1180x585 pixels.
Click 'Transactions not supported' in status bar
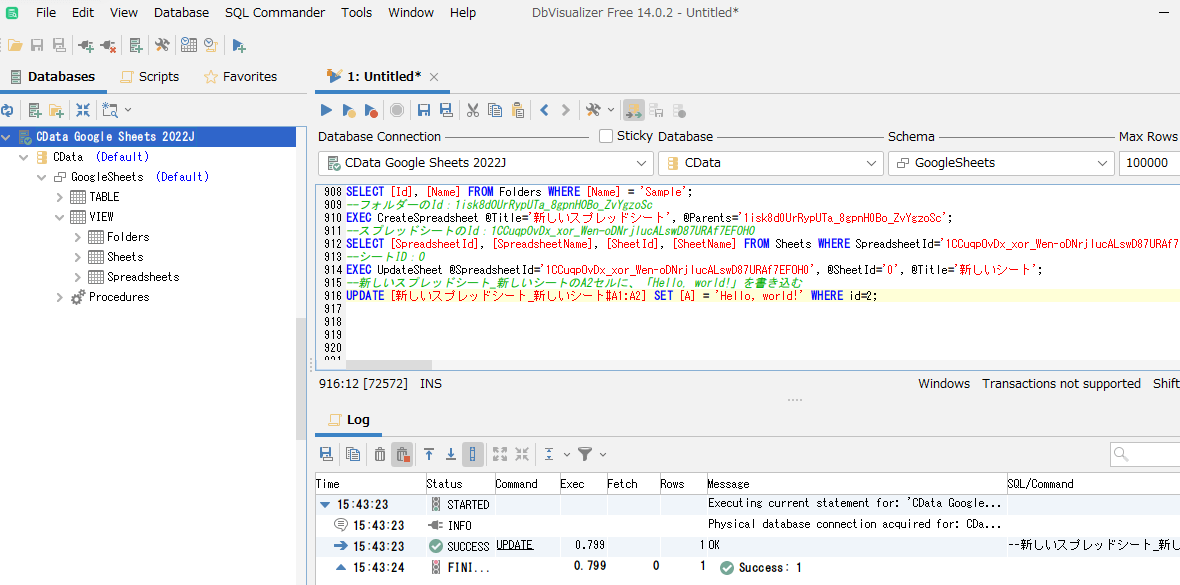coord(1061,384)
